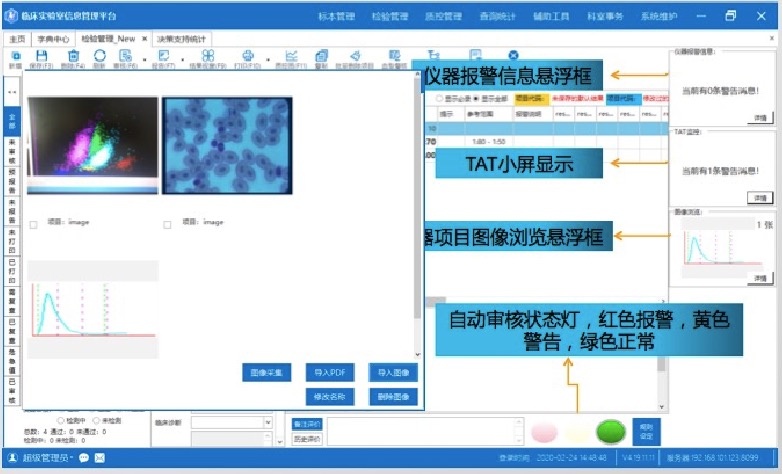
Task: Click the 图像采集 button
Action: tap(266, 373)
